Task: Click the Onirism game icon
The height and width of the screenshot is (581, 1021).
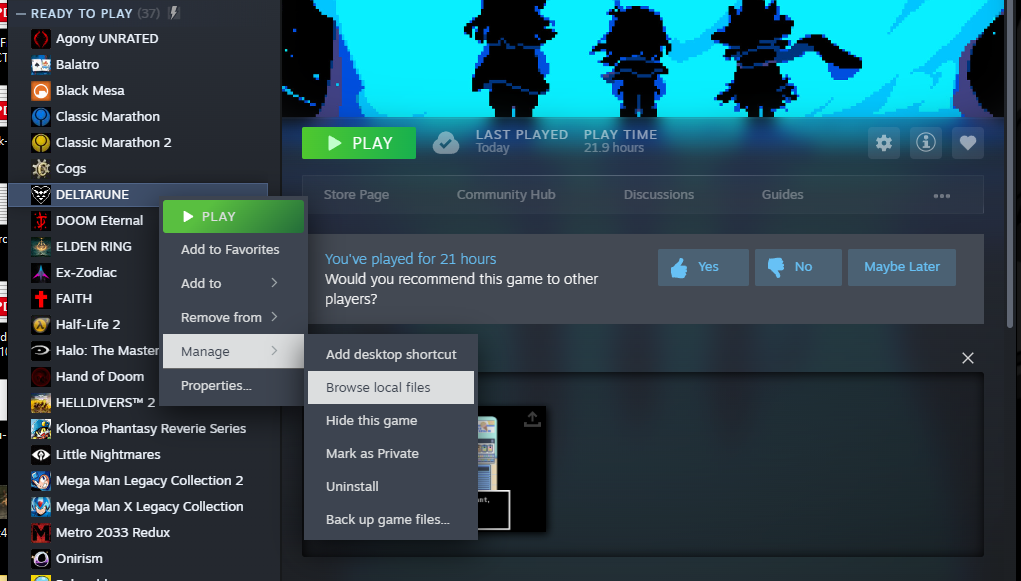Action: coord(41,559)
